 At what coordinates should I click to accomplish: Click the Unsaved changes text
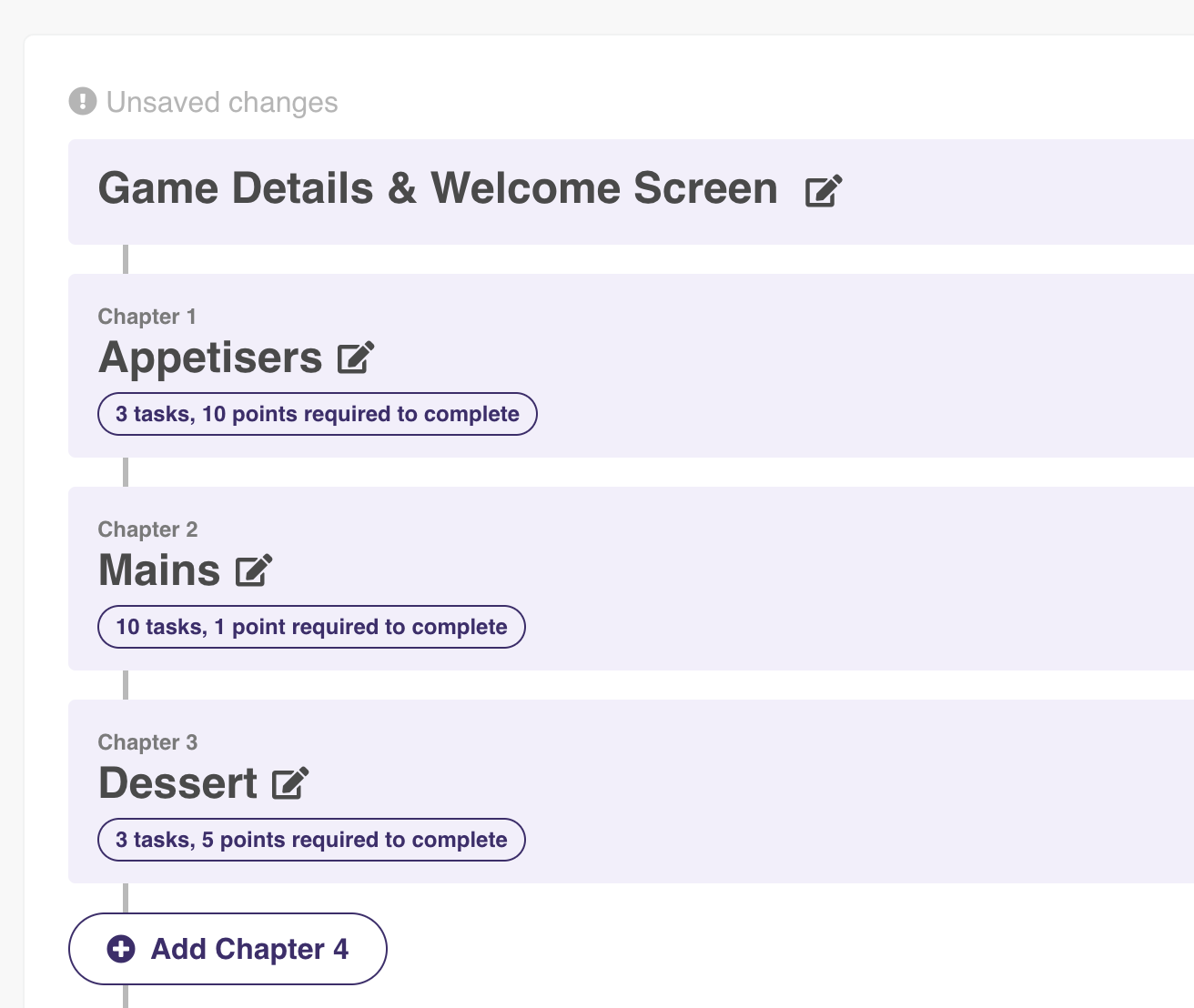222,102
